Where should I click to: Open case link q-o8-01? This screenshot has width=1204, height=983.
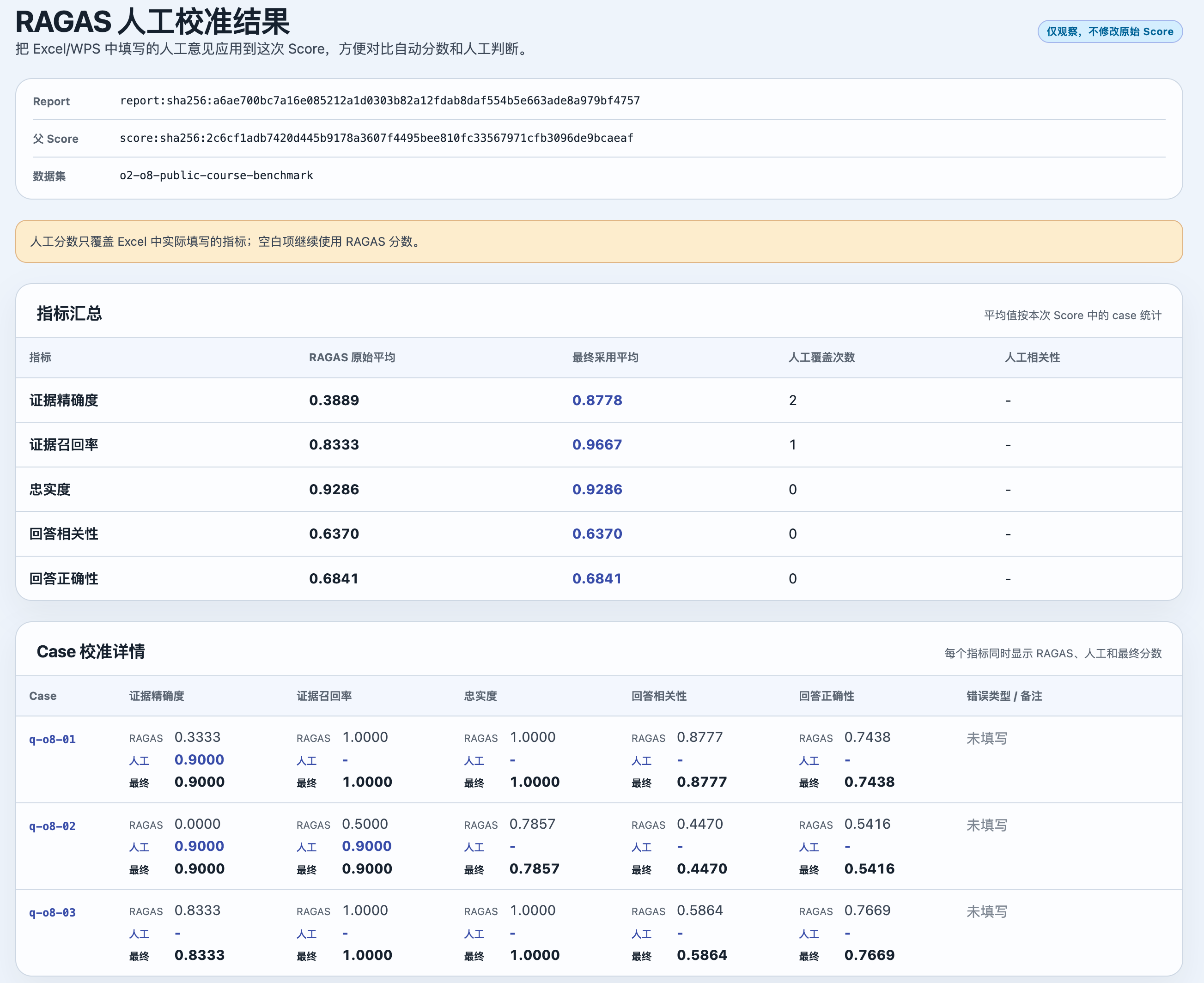(52, 739)
